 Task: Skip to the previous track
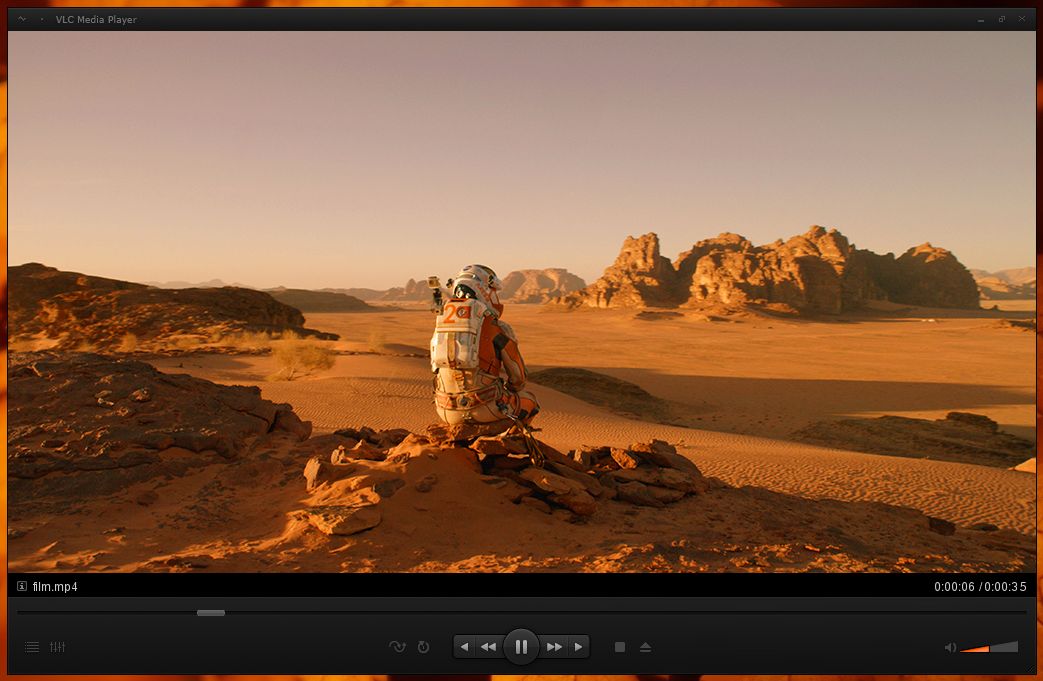465,646
